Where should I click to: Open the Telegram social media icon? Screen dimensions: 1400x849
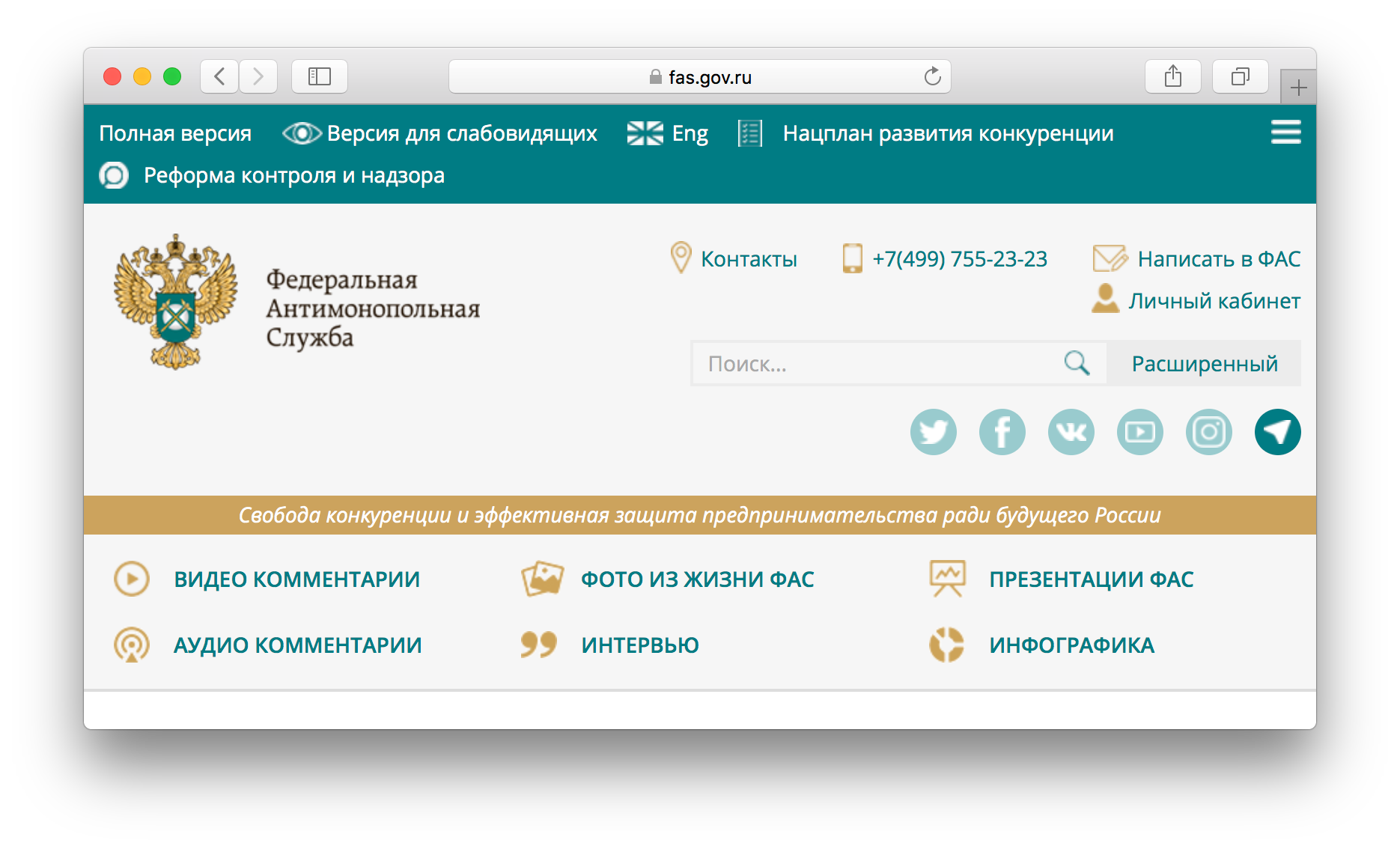[x=1277, y=432]
